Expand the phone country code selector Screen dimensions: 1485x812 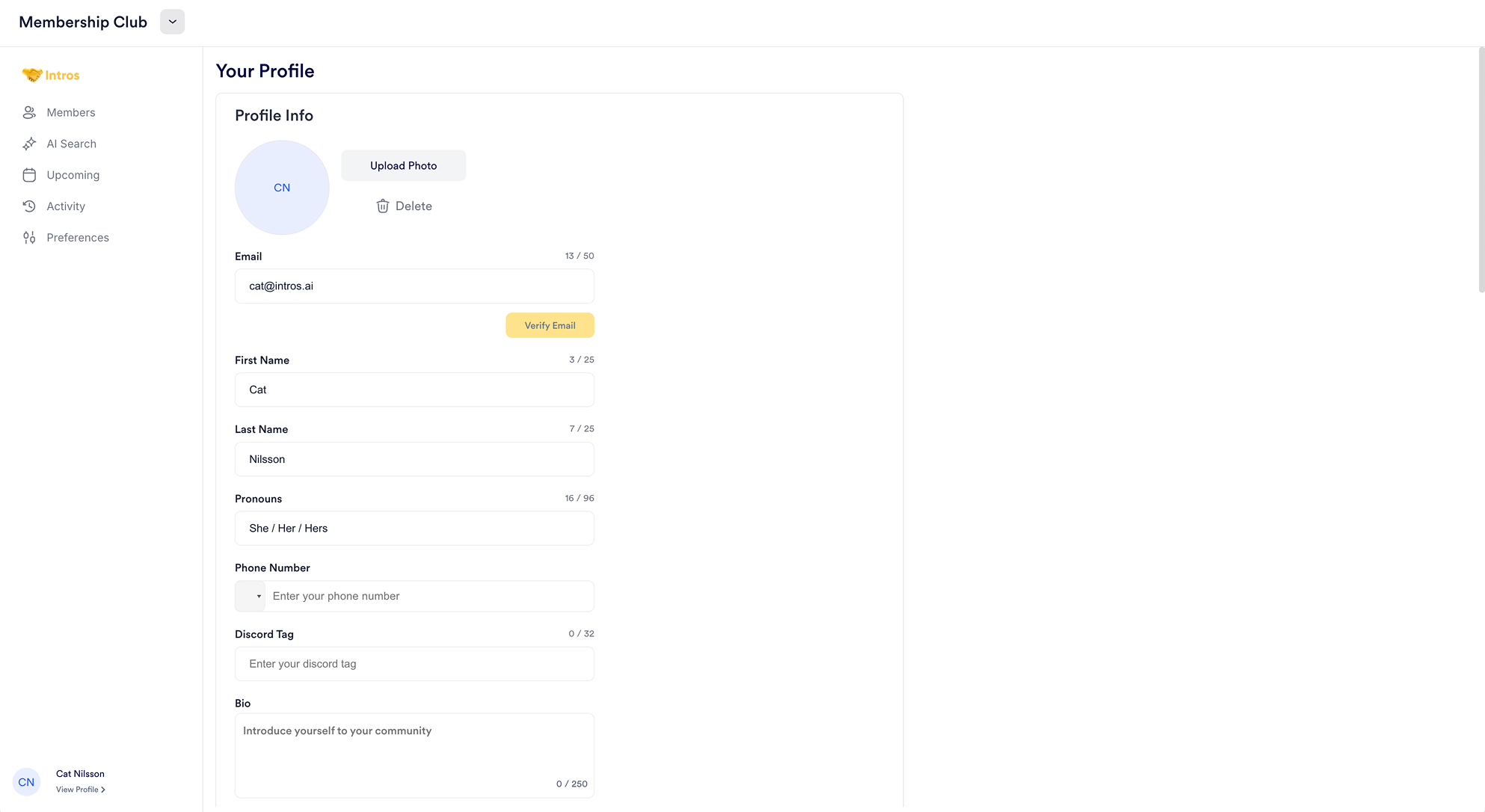(250, 596)
